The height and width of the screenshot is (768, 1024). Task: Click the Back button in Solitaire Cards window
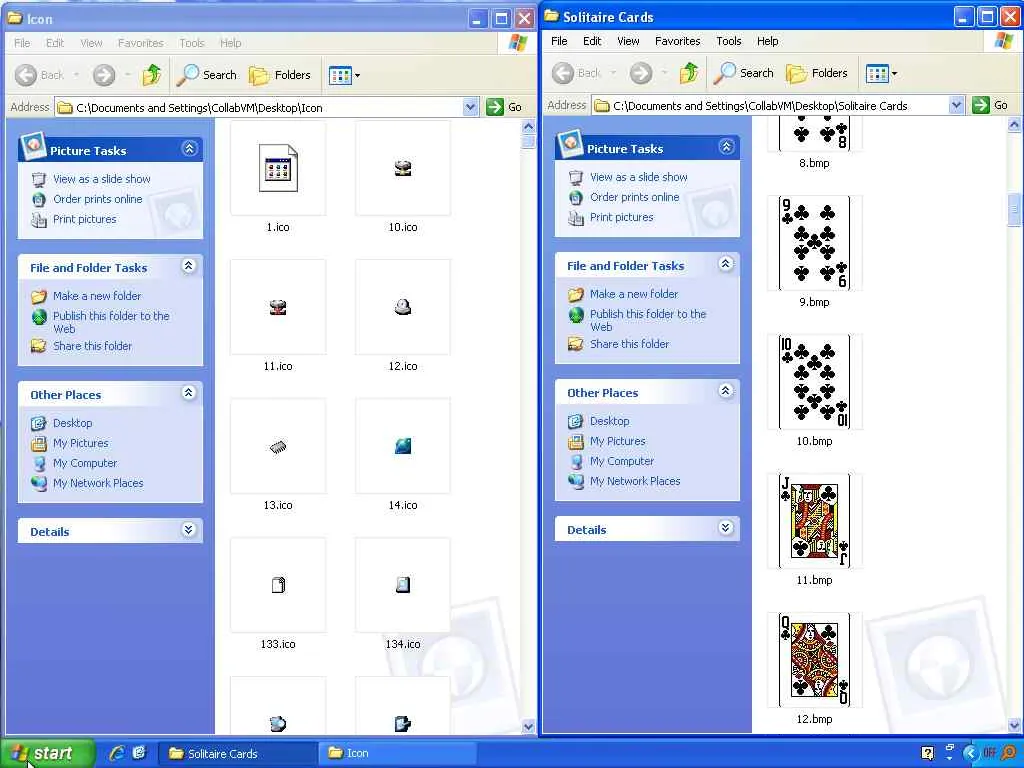576,73
